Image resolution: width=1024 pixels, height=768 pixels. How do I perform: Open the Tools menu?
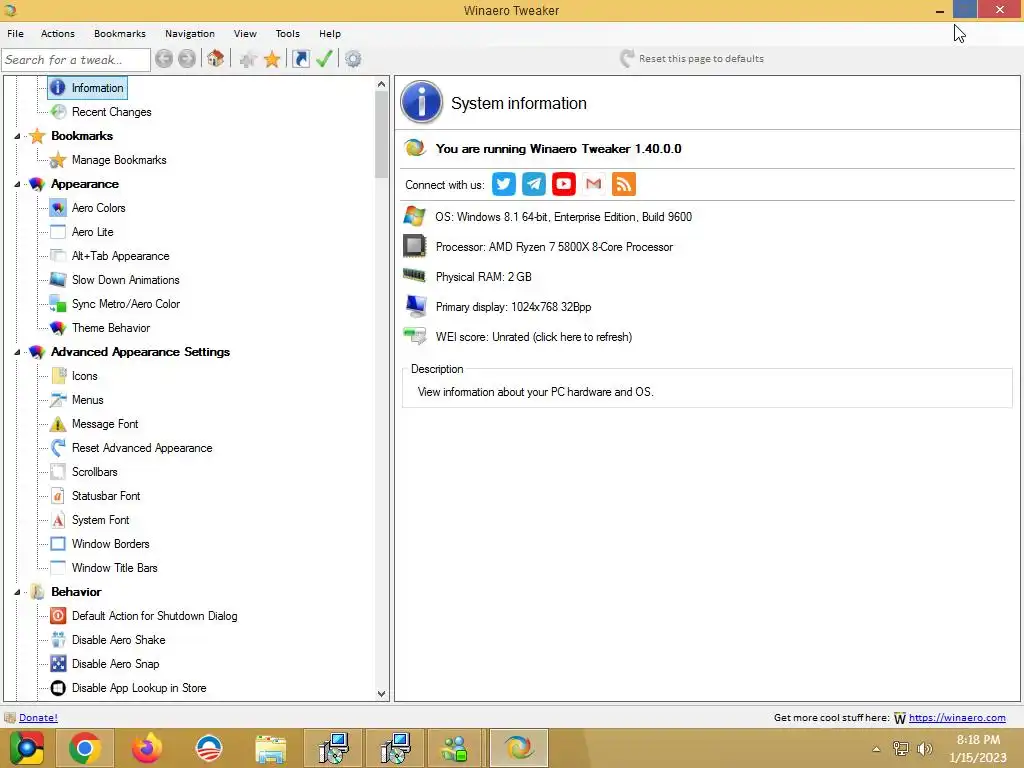click(287, 33)
